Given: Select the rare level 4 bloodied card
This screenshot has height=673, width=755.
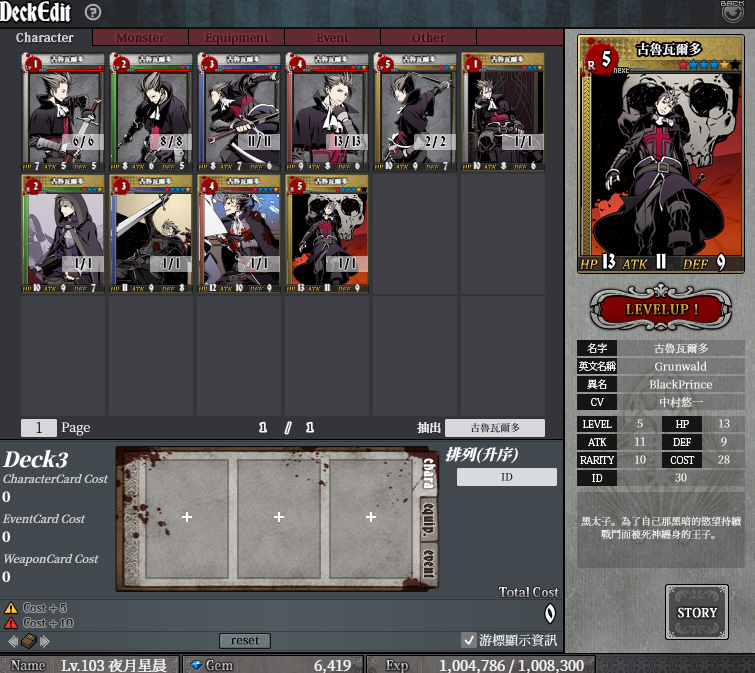Looking at the screenshot, I should 239,234.
